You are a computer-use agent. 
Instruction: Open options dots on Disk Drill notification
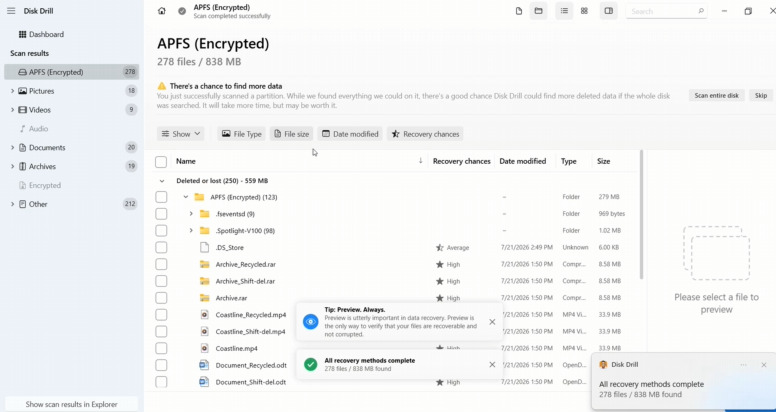click(x=743, y=365)
